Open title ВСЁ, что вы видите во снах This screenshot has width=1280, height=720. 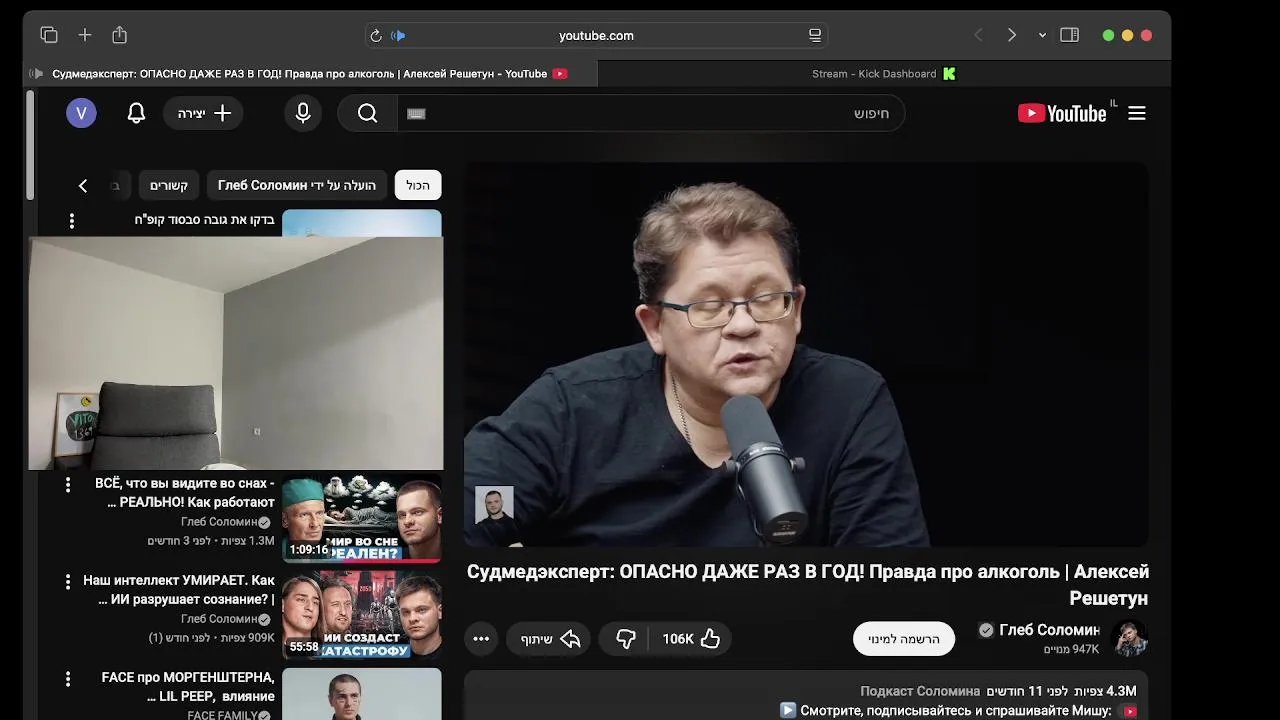185,492
